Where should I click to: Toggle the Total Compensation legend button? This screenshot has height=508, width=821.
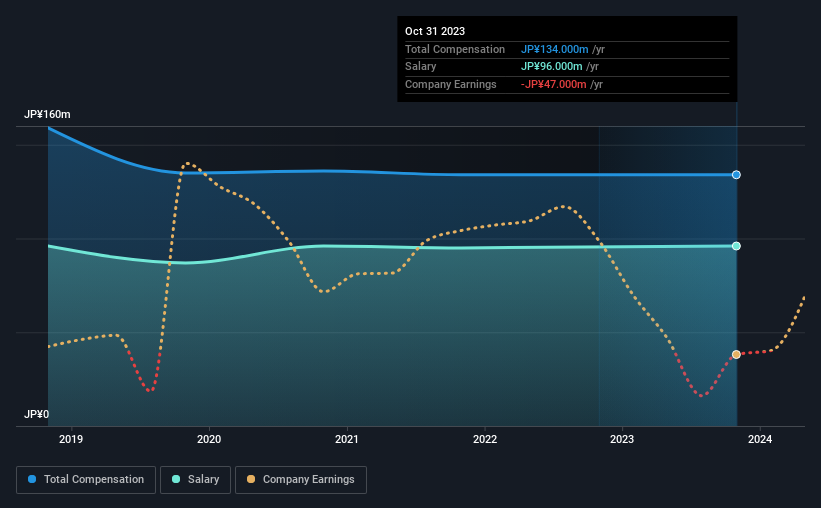coord(86,480)
